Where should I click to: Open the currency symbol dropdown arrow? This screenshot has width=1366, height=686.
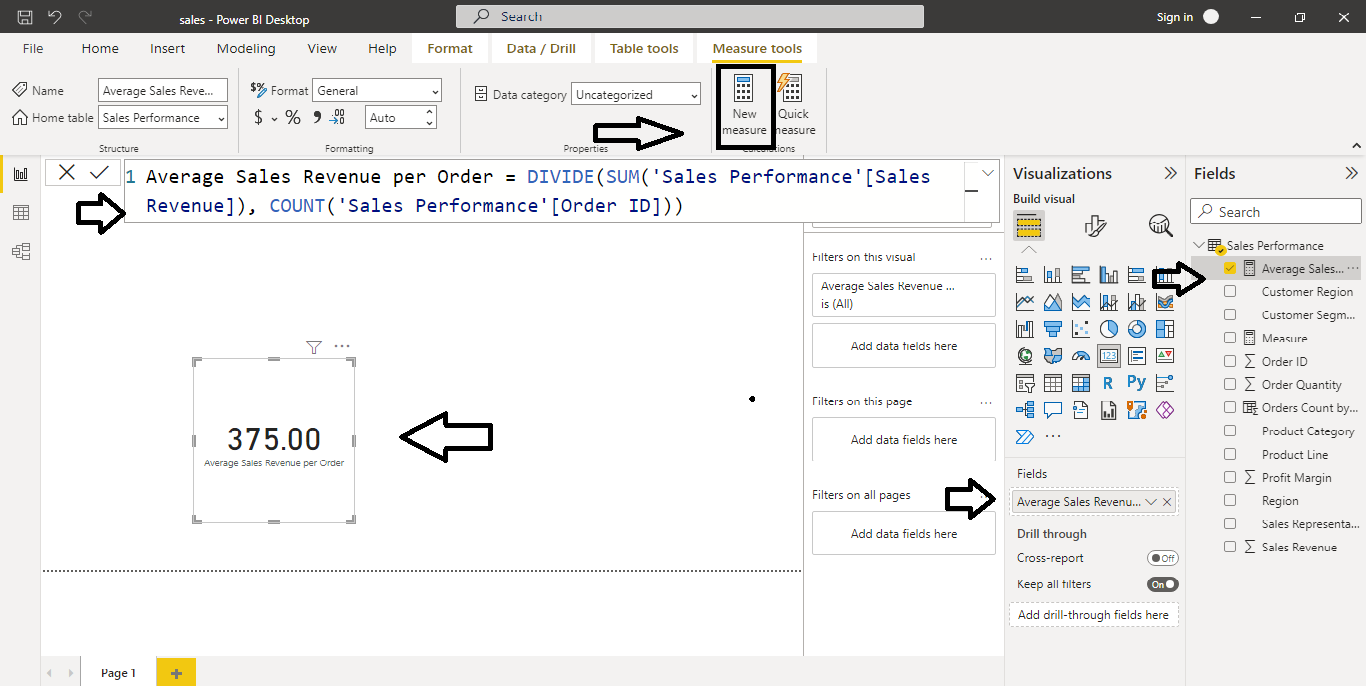274,119
